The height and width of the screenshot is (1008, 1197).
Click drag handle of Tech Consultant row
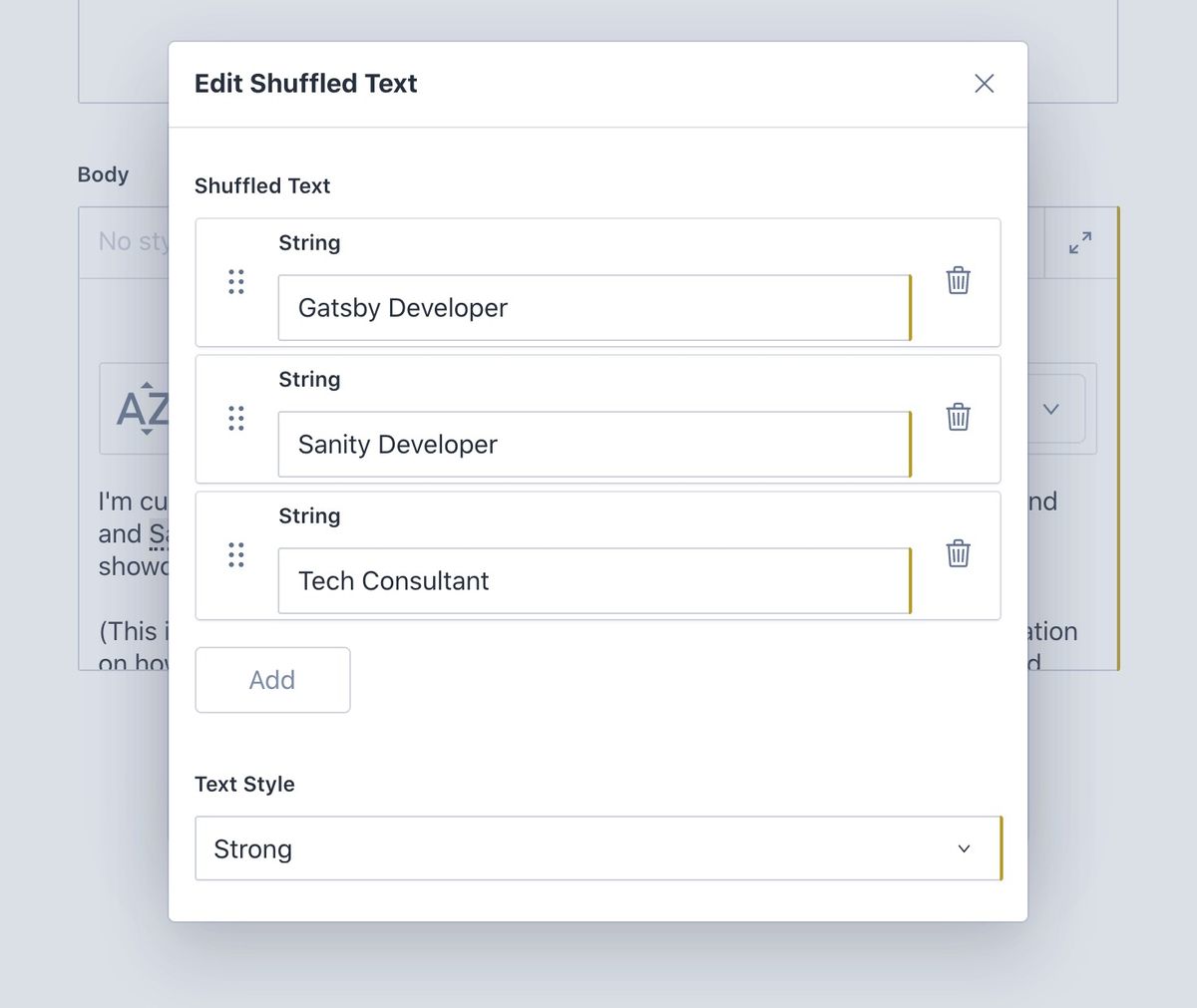pos(236,554)
